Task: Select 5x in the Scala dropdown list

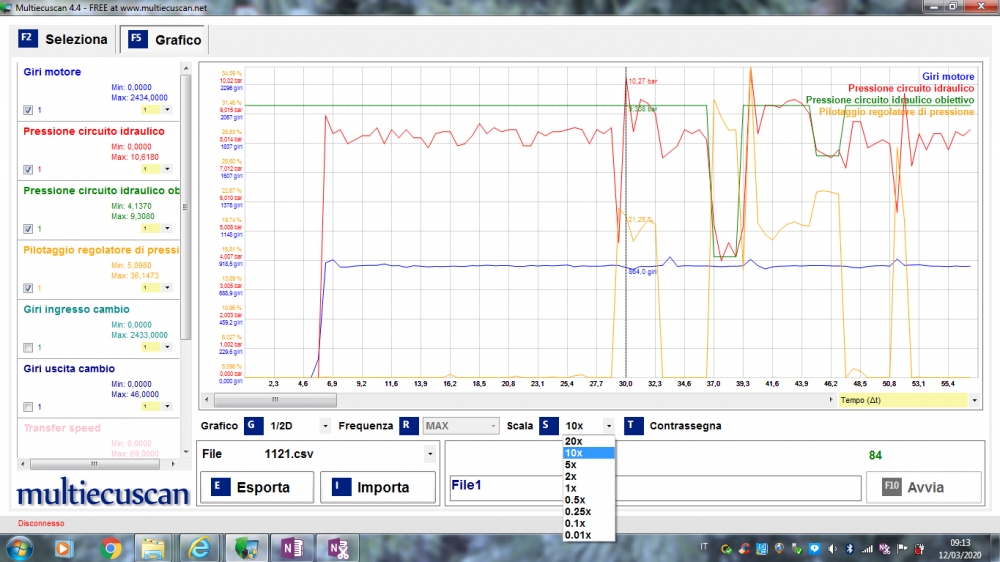Action: point(571,465)
